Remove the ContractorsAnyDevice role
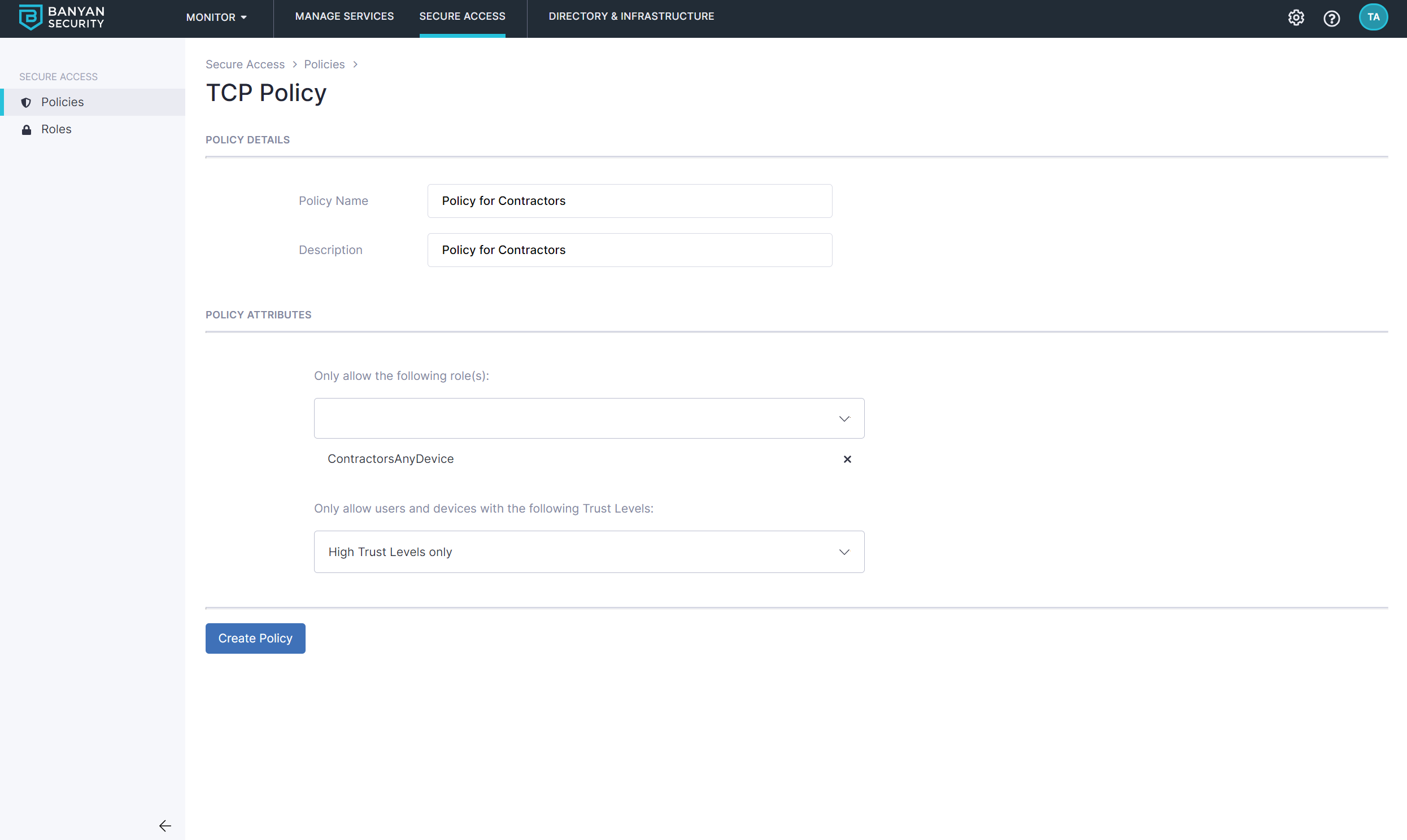This screenshot has width=1407, height=840. (x=847, y=459)
